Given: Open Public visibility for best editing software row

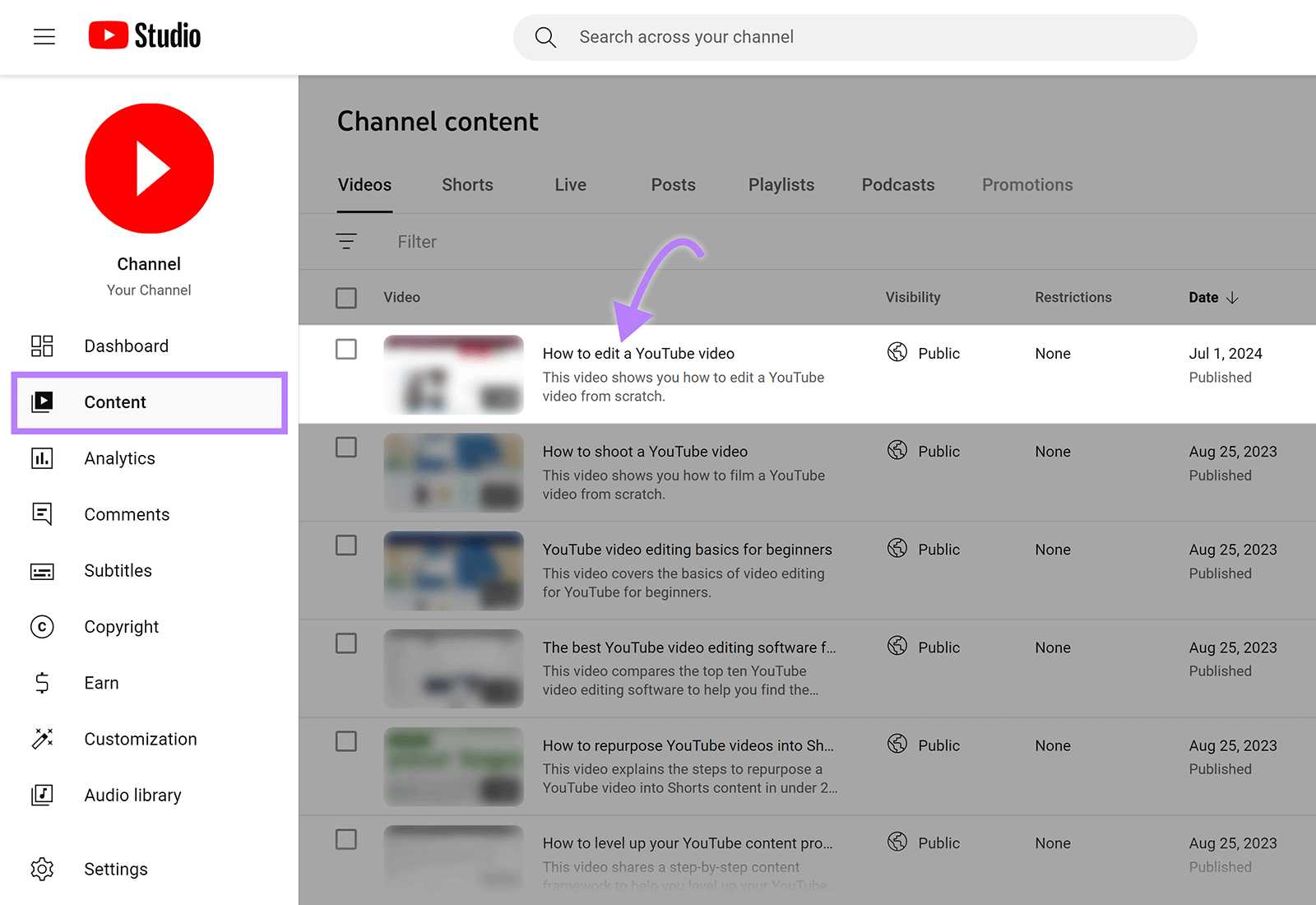Looking at the screenshot, I should (x=938, y=647).
